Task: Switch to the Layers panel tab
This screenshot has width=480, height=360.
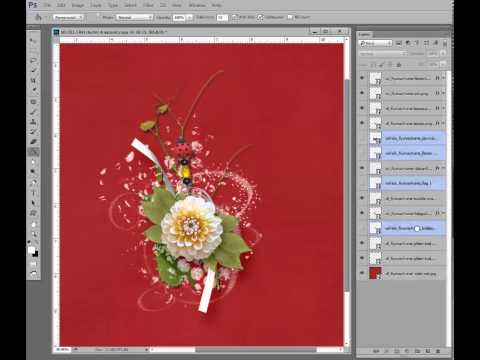Action: pos(364,34)
